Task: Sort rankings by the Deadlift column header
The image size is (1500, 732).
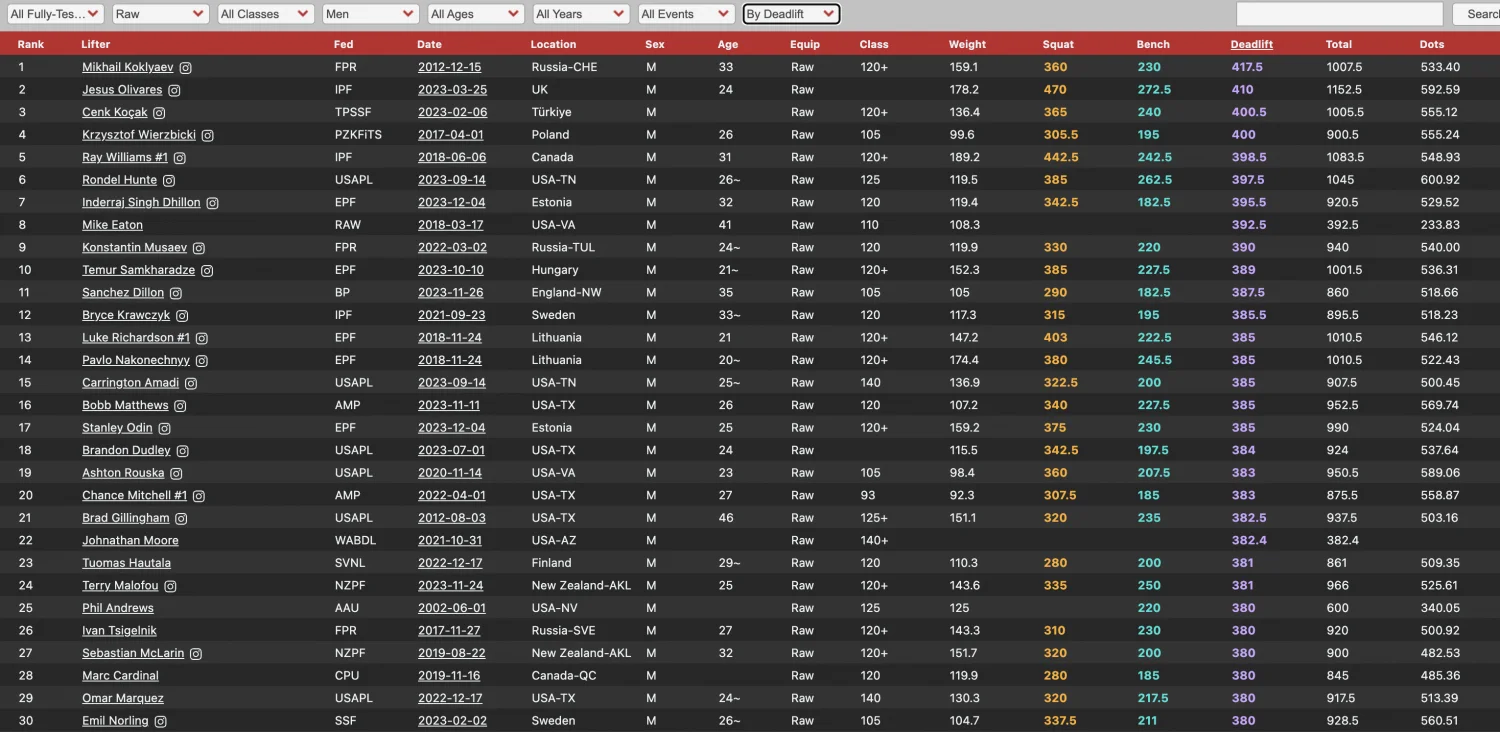Action: 1251,44
